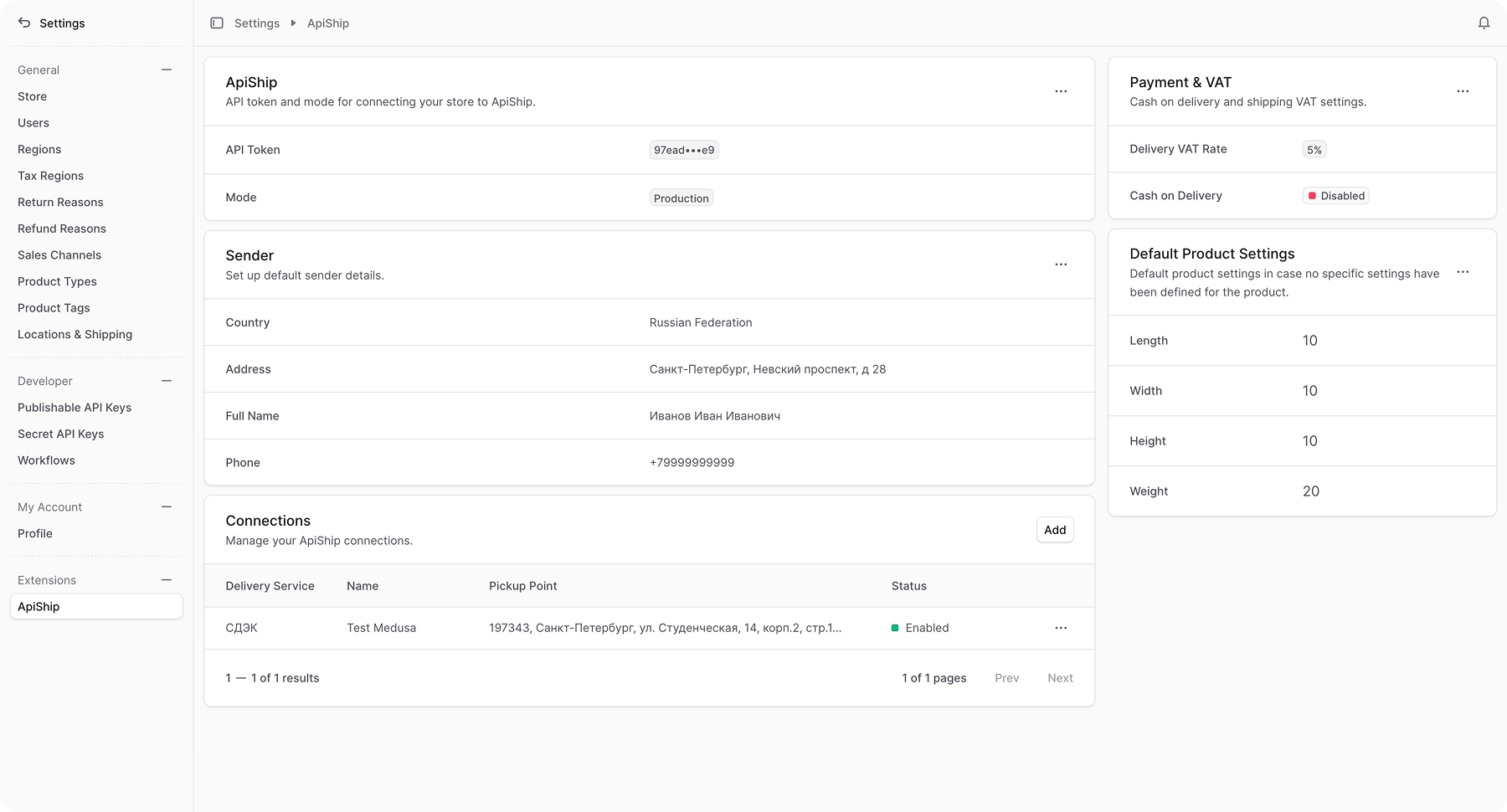This screenshot has width=1507, height=812.
Task: Open the Payment & VAT options menu
Action: pos(1463,91)
